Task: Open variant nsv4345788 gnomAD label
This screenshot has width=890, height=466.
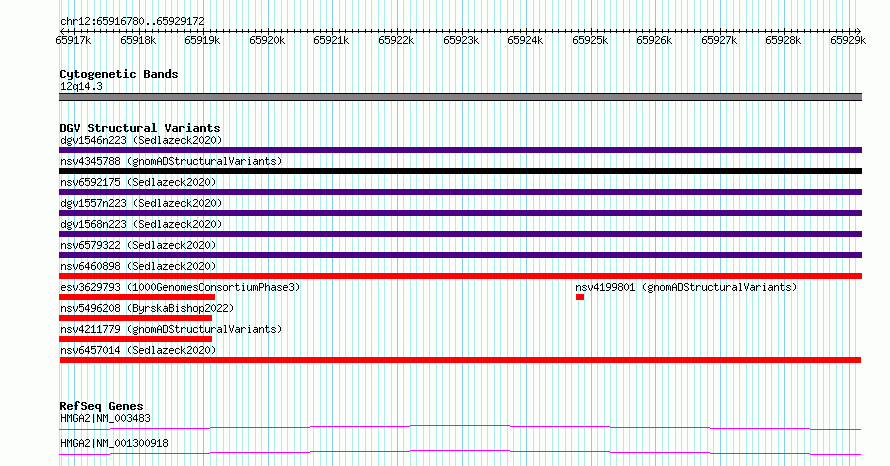Action: (171, 161)
